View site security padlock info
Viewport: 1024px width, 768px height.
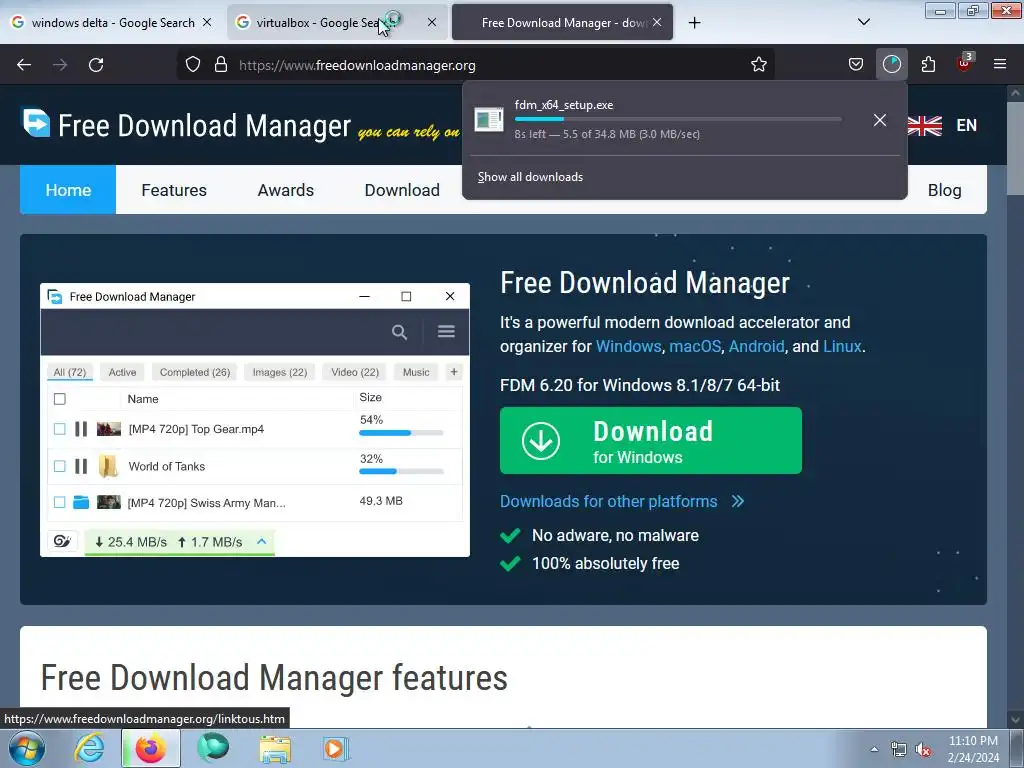coord(221,65)
